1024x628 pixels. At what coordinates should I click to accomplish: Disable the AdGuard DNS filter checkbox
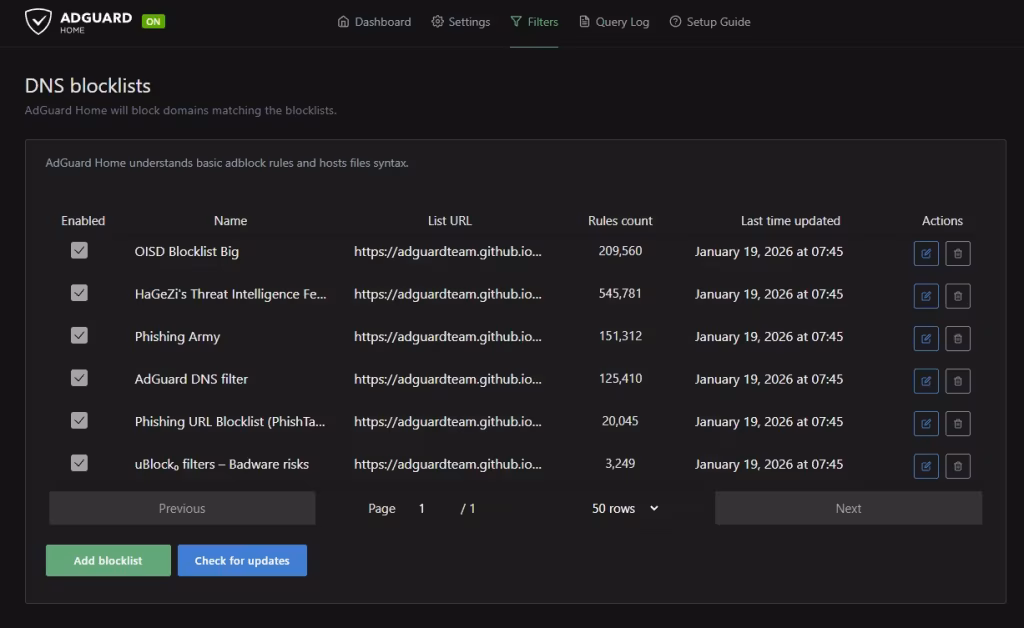tap(79, 377)
